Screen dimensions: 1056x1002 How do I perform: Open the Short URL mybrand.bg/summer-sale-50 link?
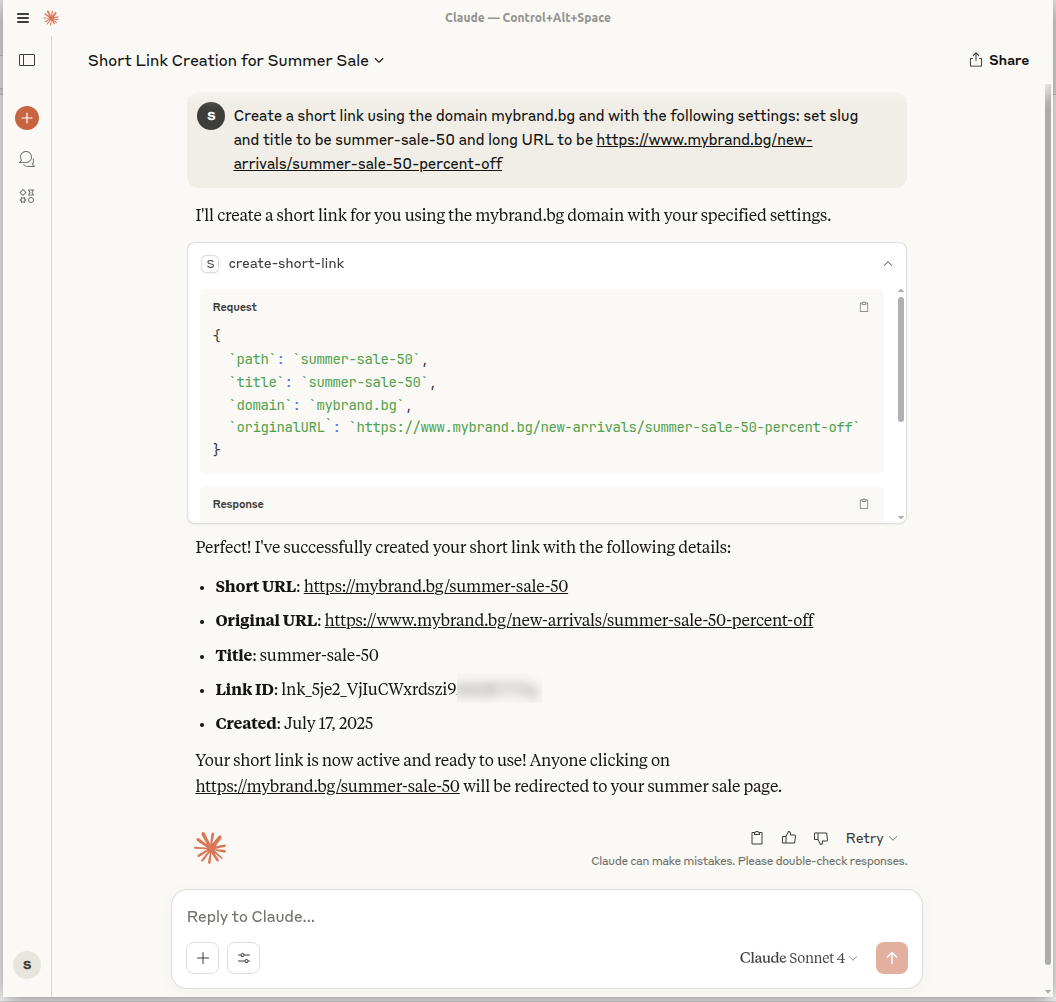pos(435,586)
